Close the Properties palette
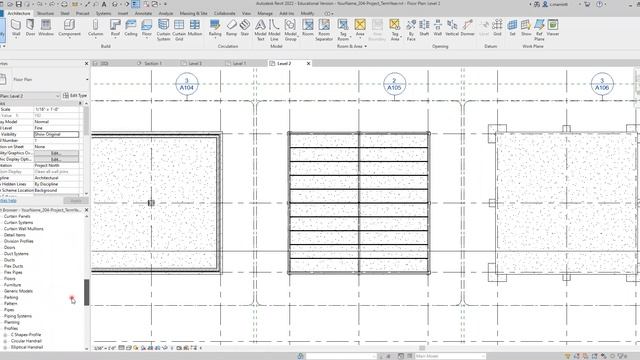640x360 pixels. point(86,64)
